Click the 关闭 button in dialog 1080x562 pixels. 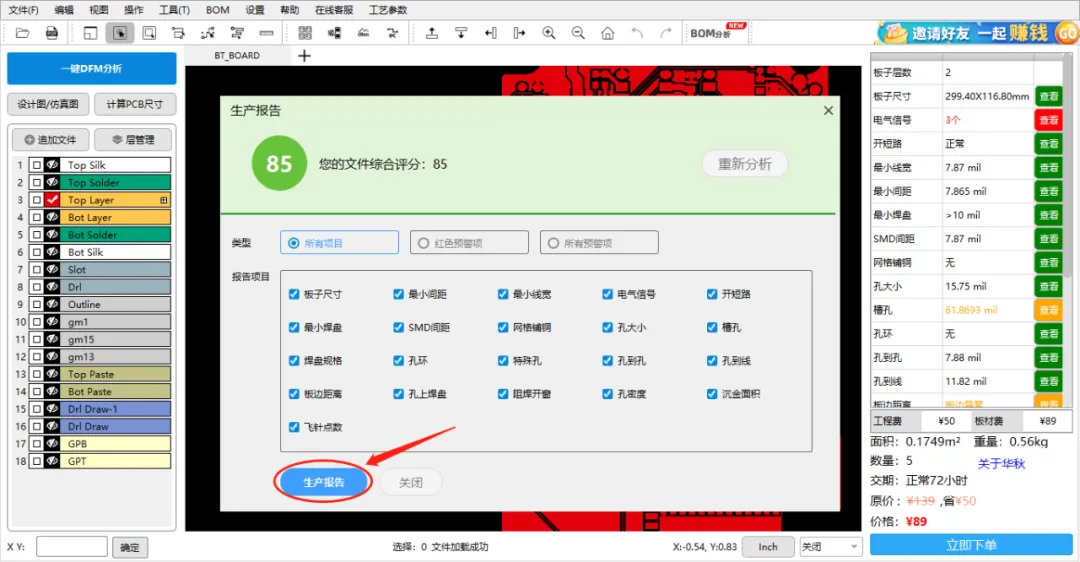[x=411, y=482]
